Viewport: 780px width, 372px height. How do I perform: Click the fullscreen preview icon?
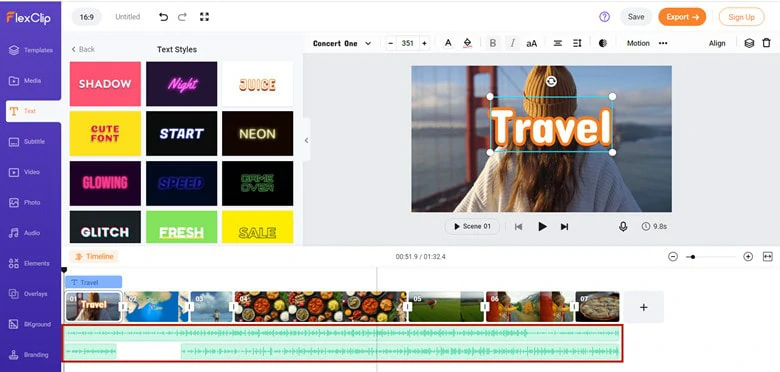pyautogui.click(x=204, y=17)
